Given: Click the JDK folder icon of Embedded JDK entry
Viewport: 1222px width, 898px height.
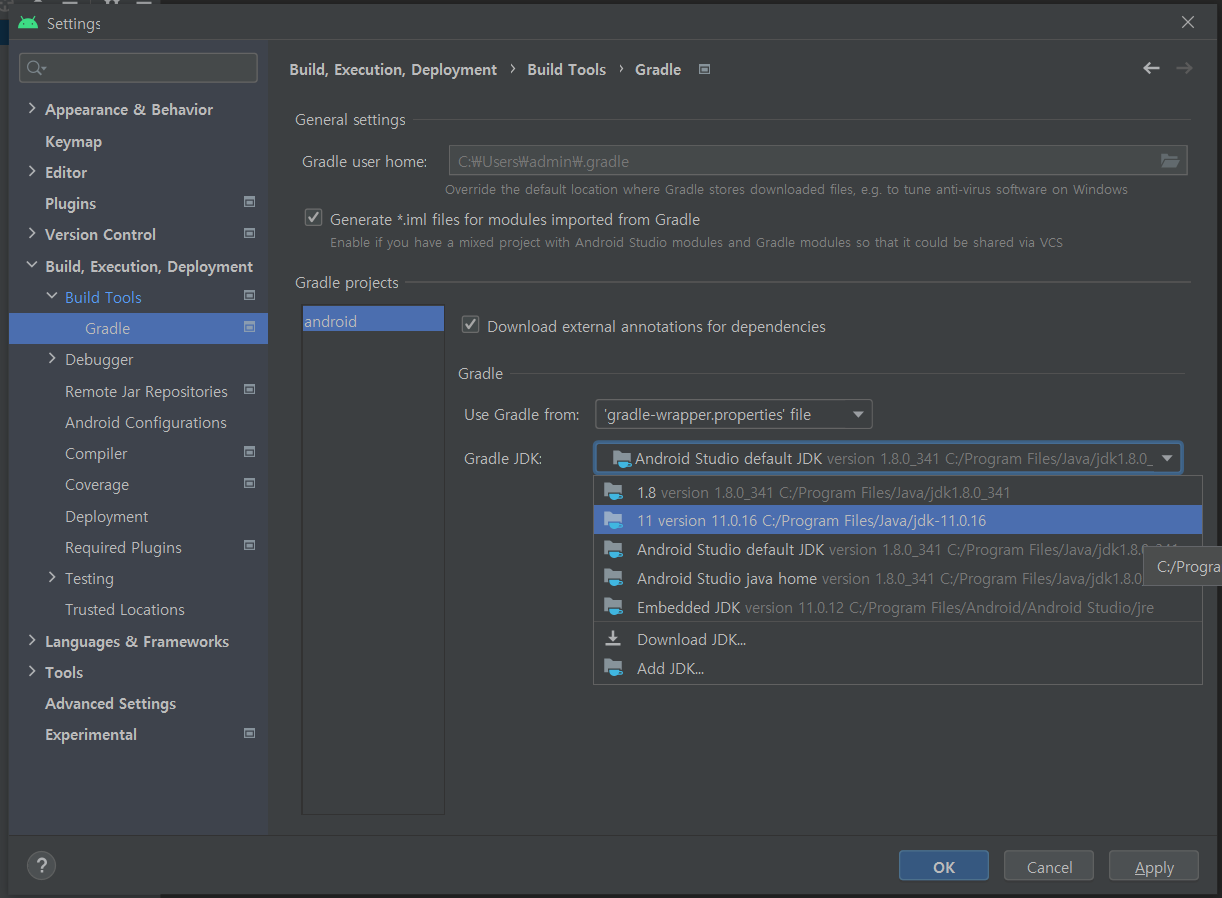Looking at the screenshot, I should tap(615, 607).
